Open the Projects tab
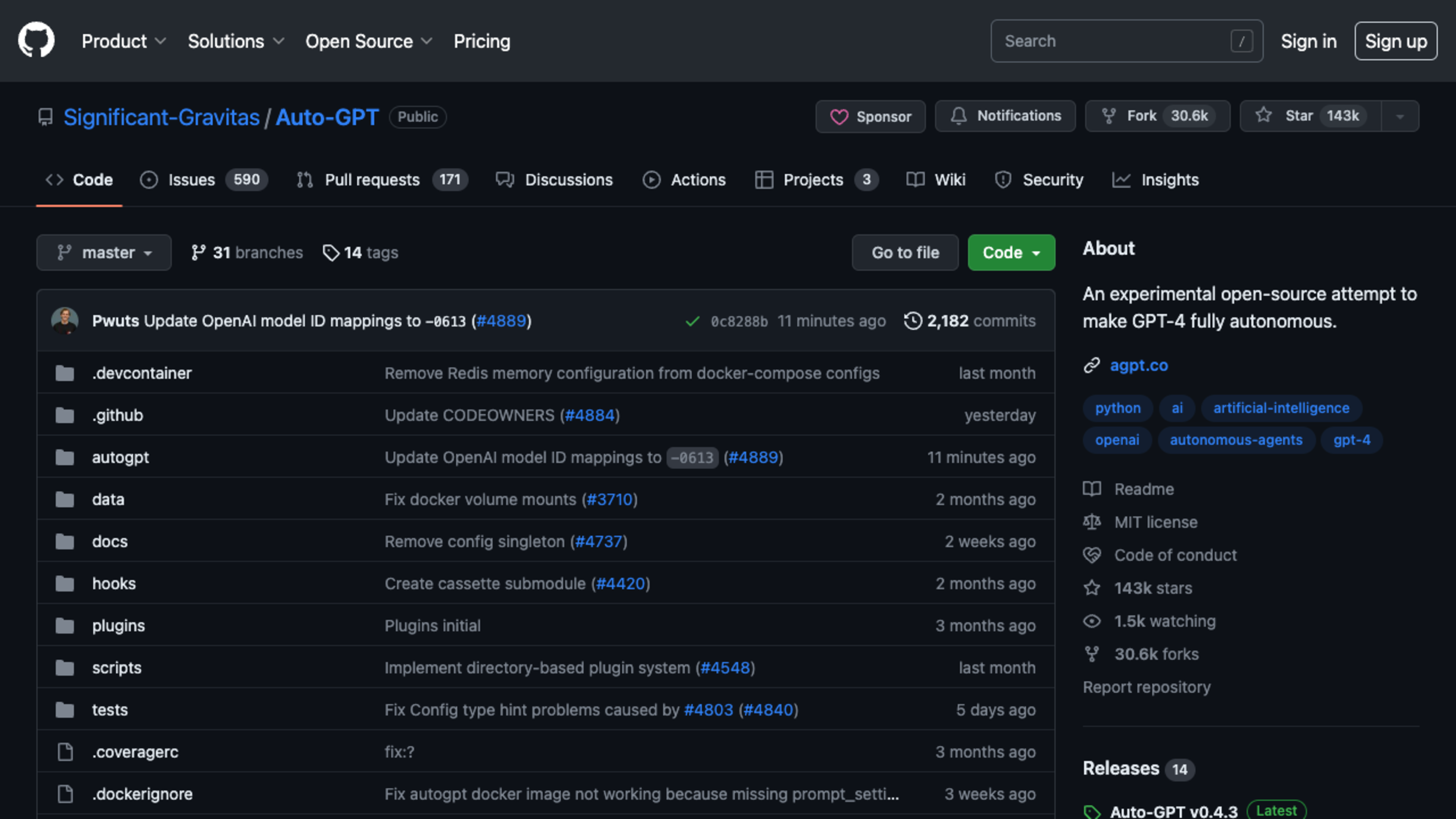 [x=817, y=180]
